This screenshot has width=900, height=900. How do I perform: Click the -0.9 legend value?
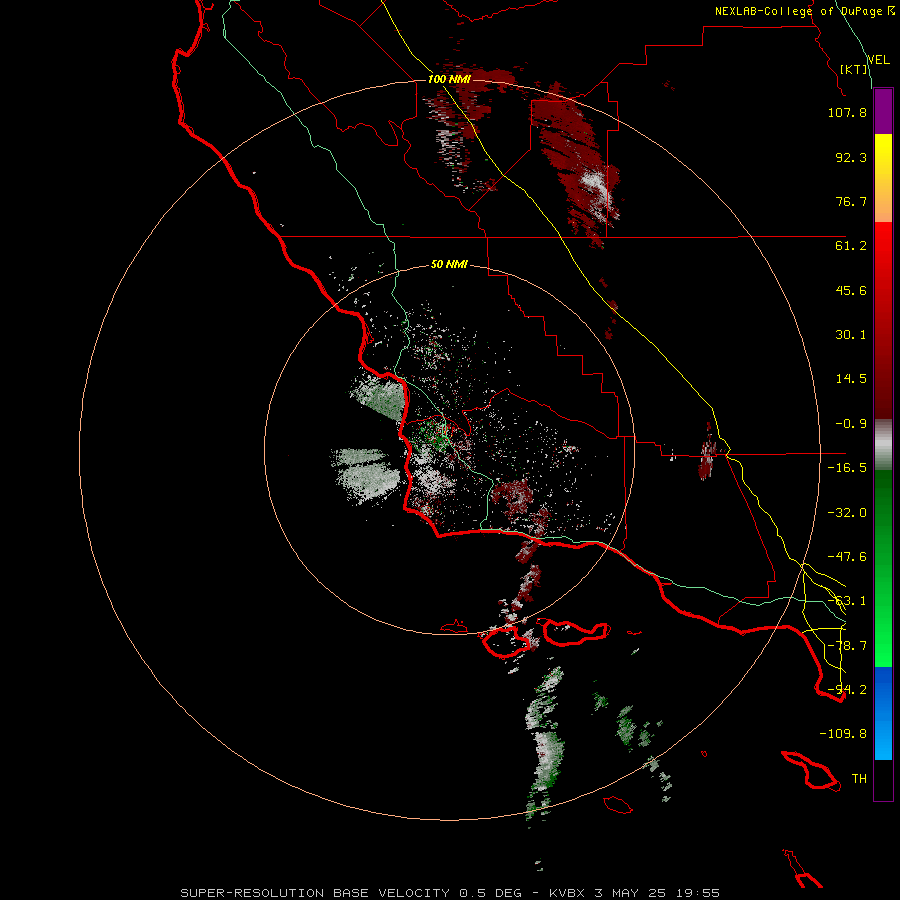[851, 424]
